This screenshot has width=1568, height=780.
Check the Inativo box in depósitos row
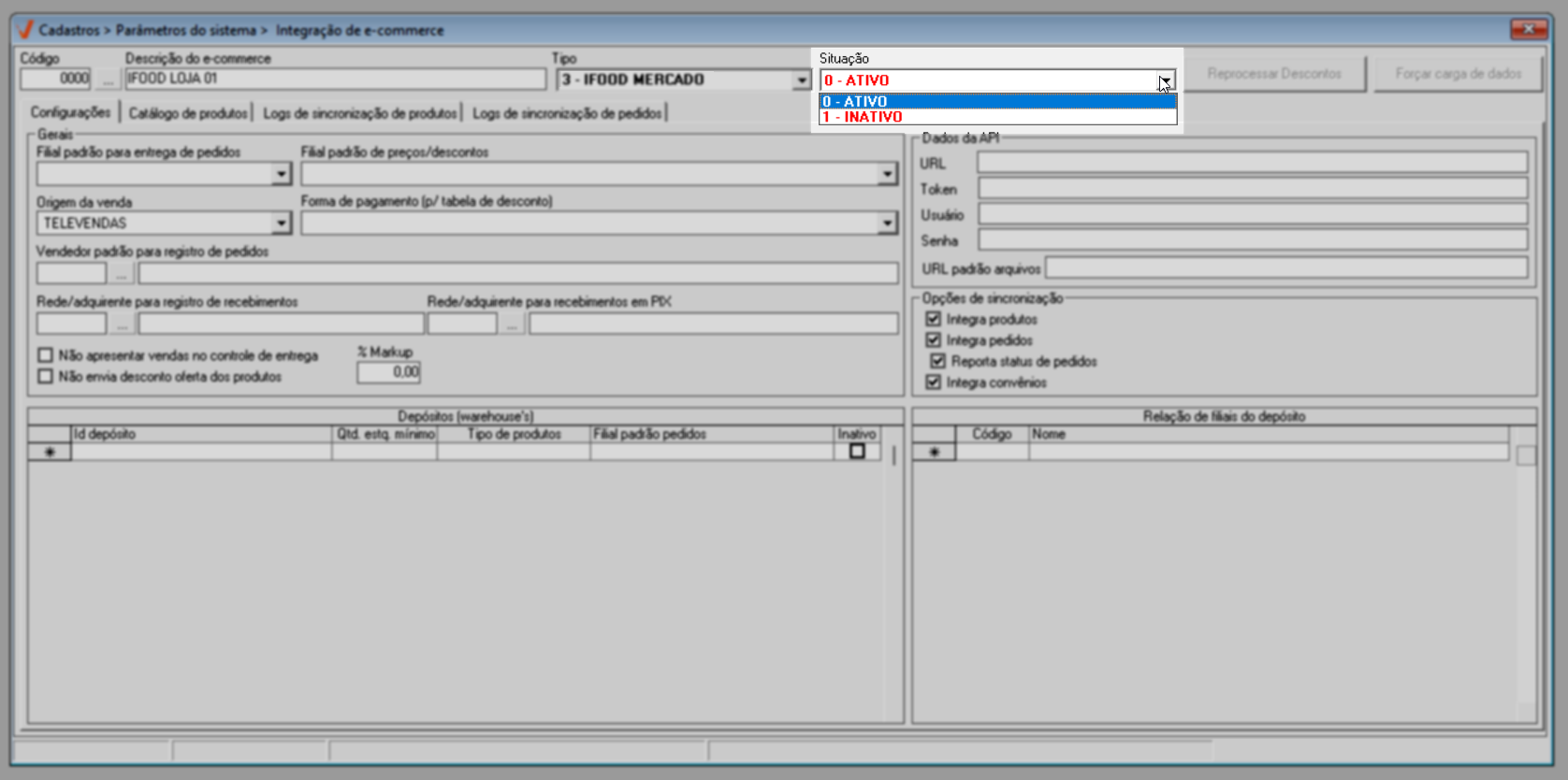(857, 452)
